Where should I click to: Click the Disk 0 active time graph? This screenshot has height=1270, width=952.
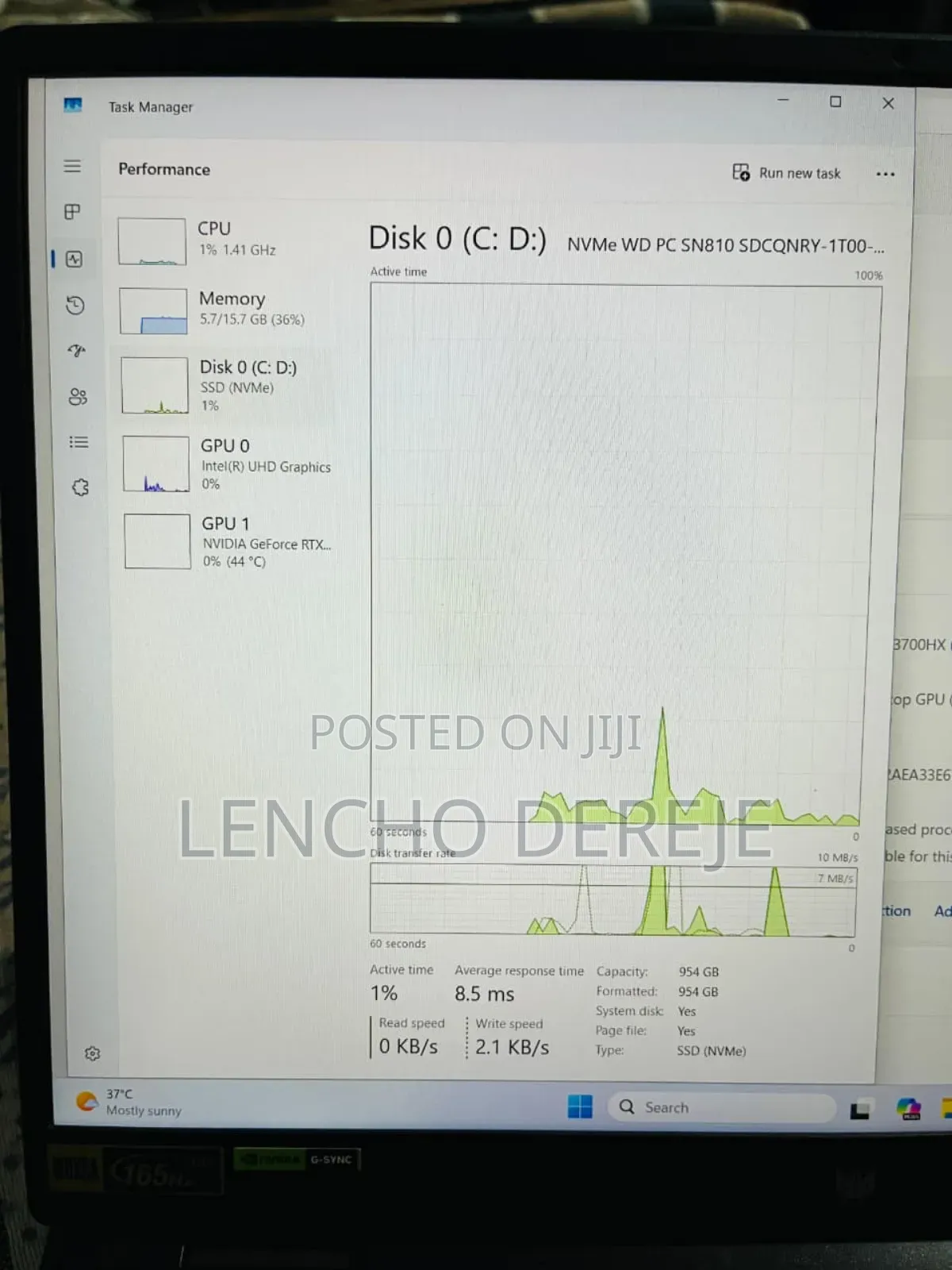[x=620, y=556]
